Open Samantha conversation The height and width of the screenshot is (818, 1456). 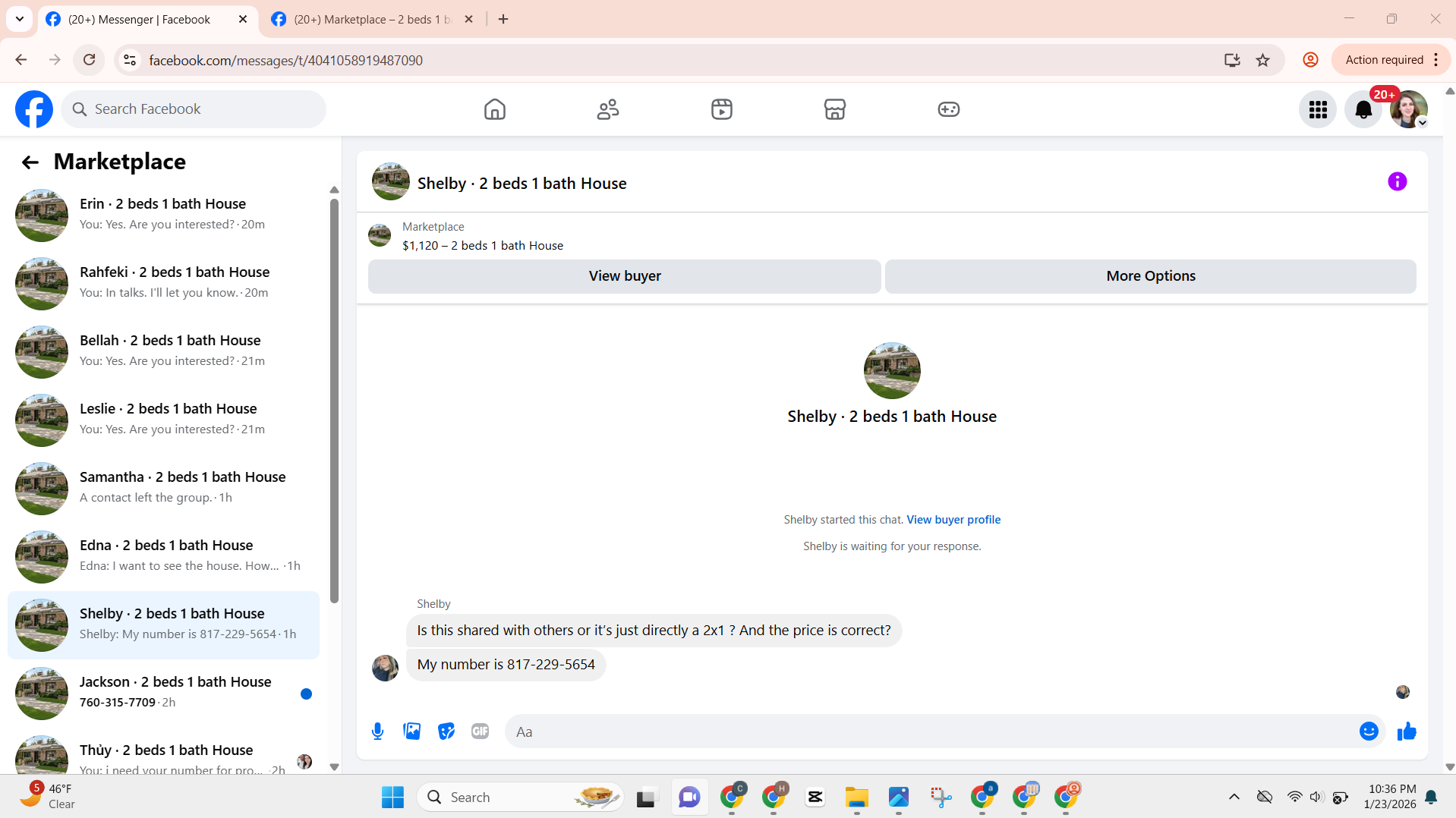coord(163,488)
